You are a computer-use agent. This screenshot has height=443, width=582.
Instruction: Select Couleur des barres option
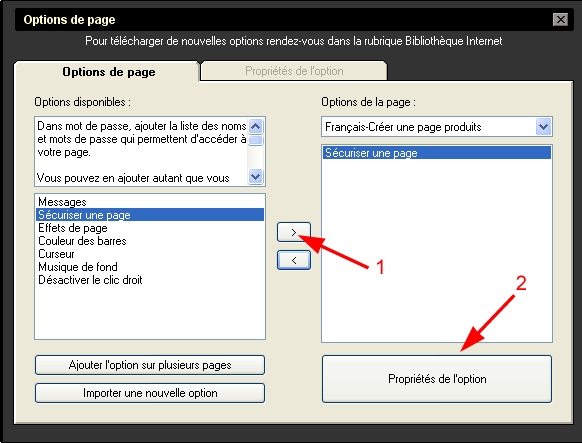pyautogui.click(x=82, y=241)
